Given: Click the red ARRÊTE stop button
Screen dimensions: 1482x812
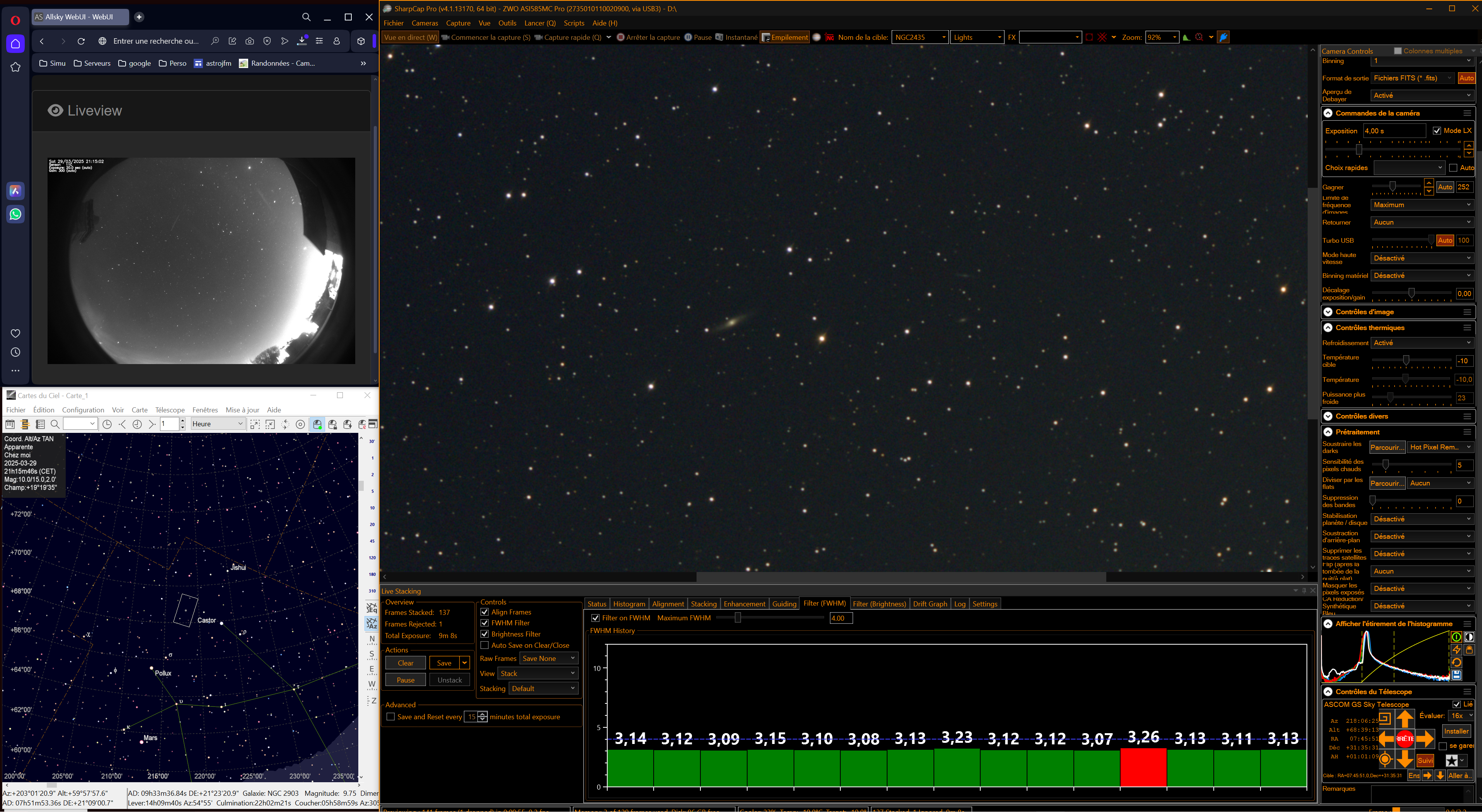Looking at the screenshot, I should [1405, 739].
